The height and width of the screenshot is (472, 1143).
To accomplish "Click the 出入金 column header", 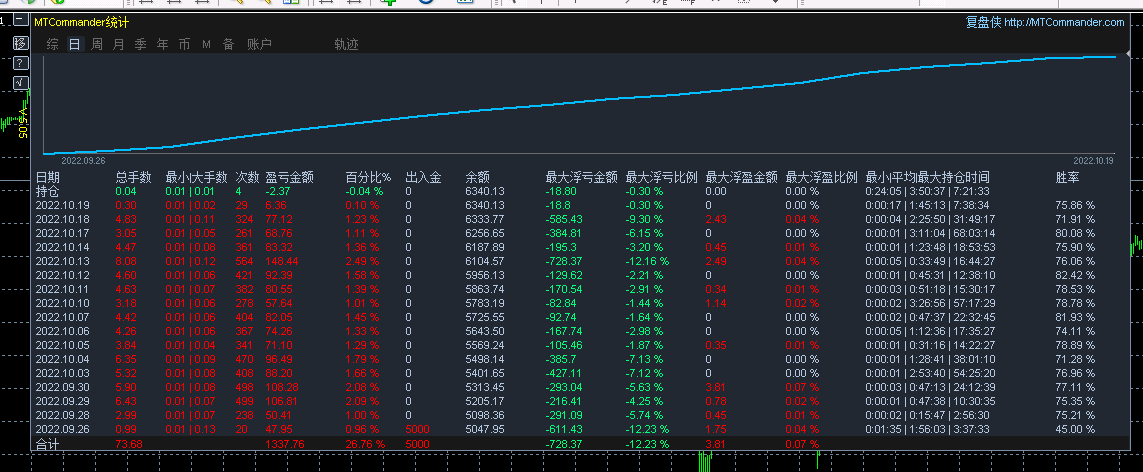I will (424, 177).
